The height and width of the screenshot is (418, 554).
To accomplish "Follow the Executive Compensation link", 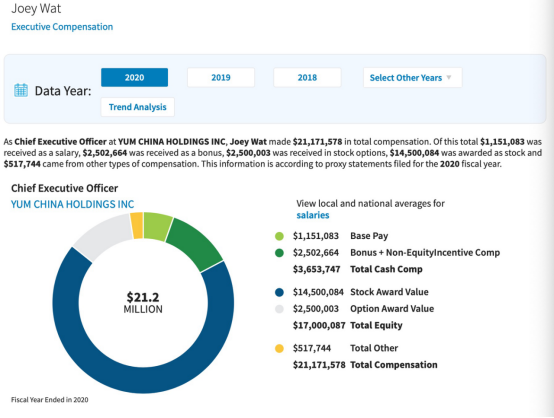I will [x=62, y=27].
